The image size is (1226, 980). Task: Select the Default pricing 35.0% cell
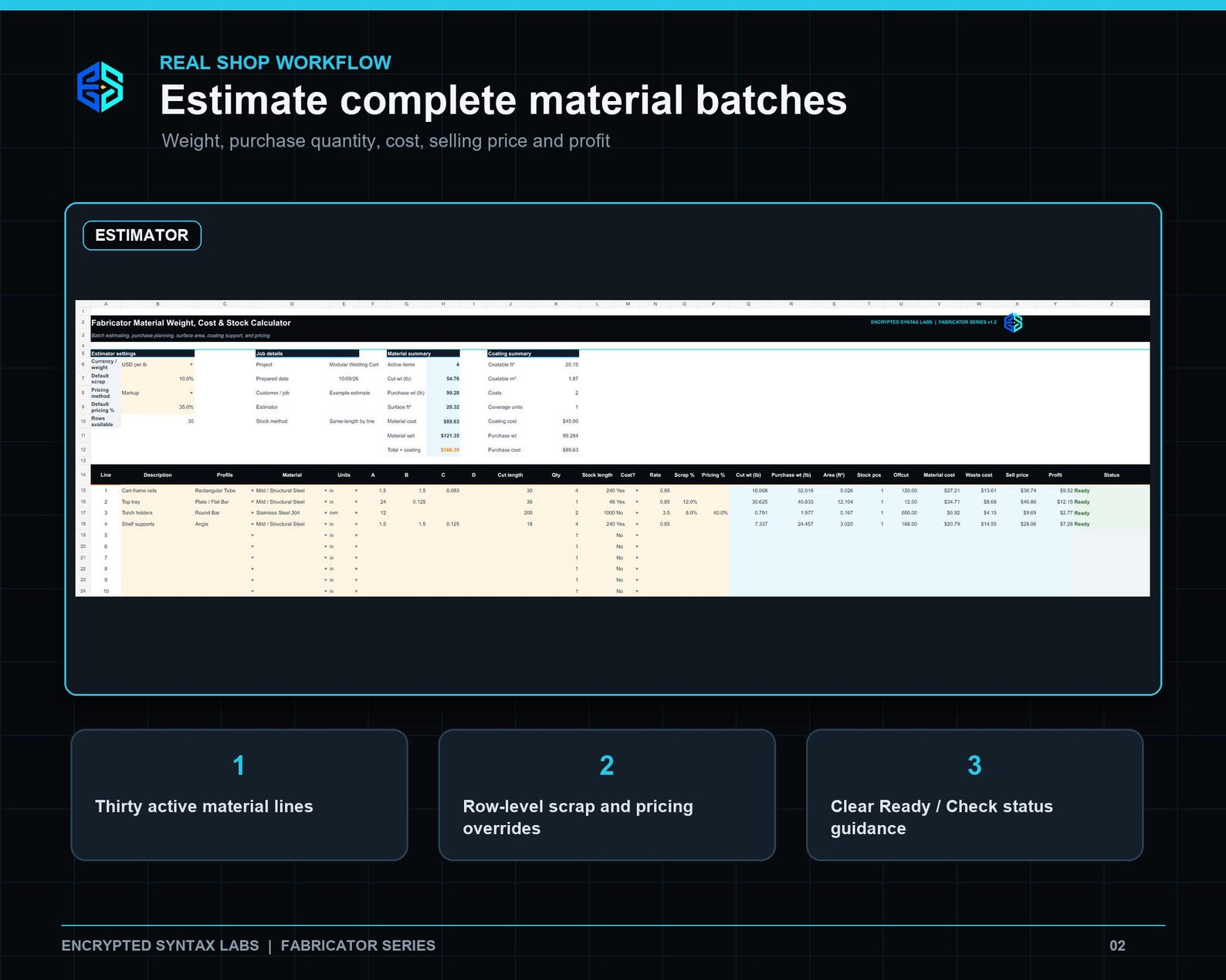157,407
